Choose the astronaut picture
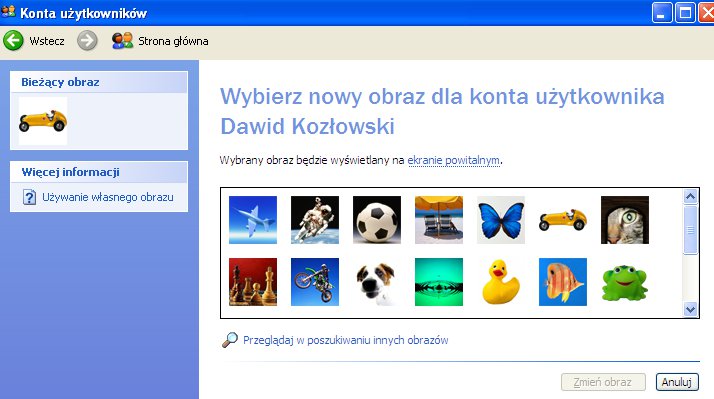 [x=315, y=220]
